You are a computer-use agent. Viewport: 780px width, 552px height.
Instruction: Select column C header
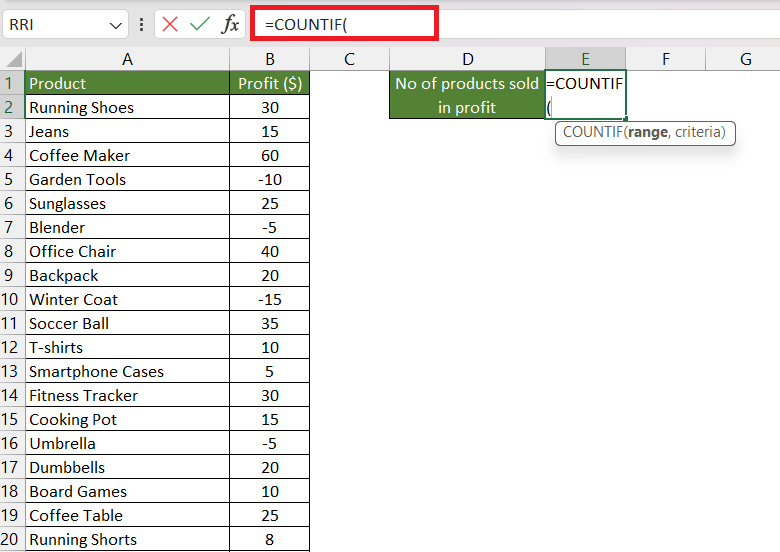coord(349,59)
